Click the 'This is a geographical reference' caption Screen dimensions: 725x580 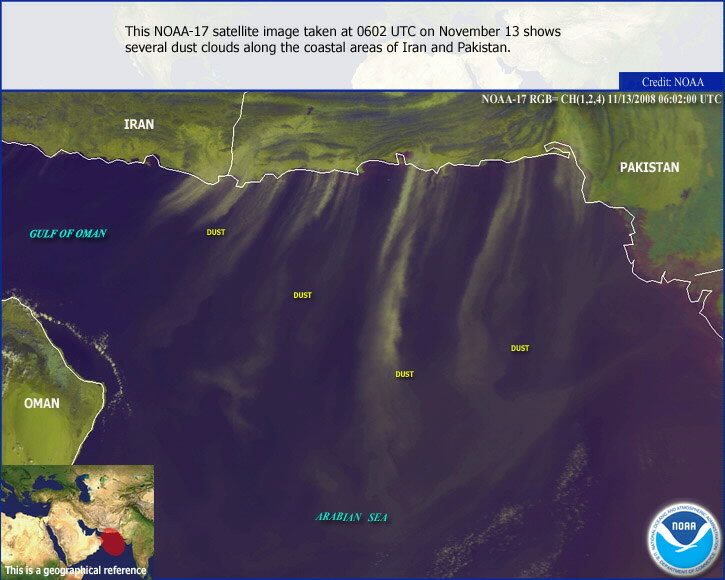coord(75,571)
